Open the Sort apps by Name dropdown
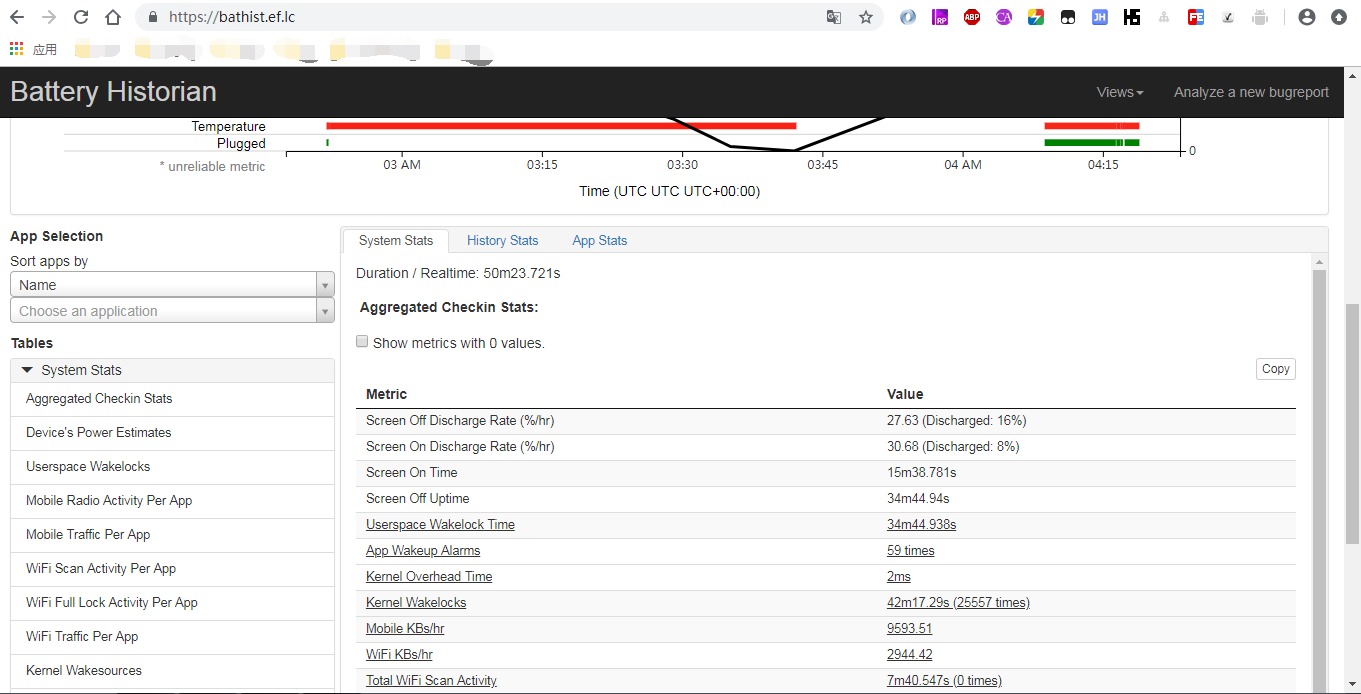 click(x=172, y=285)
